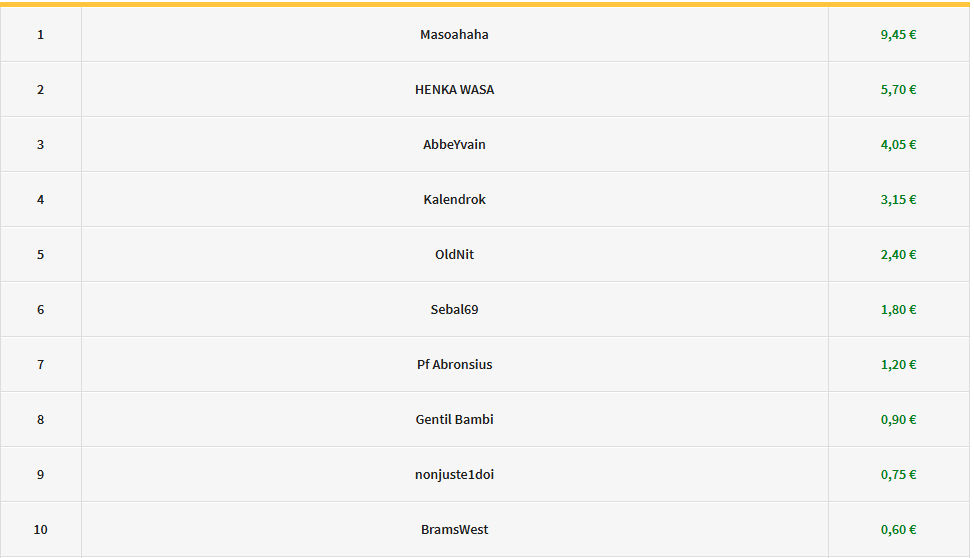Select player Sebal69
This screenshot has width=974, height=558.
click(454, 310)
